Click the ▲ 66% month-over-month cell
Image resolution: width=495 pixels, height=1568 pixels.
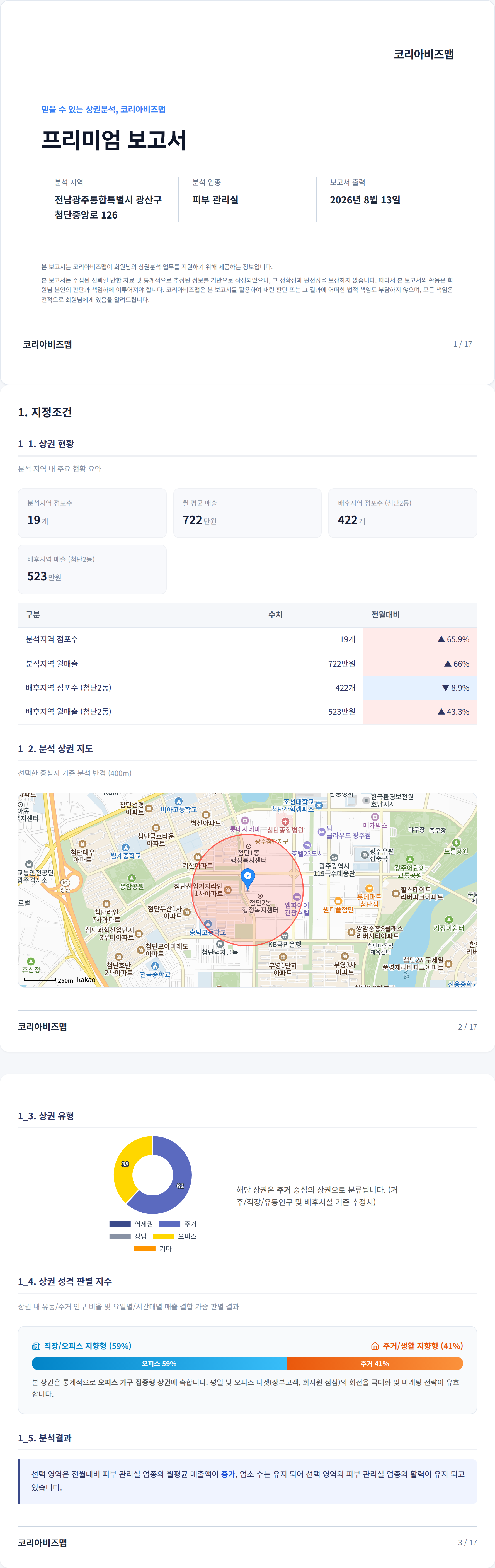(420, 664)
